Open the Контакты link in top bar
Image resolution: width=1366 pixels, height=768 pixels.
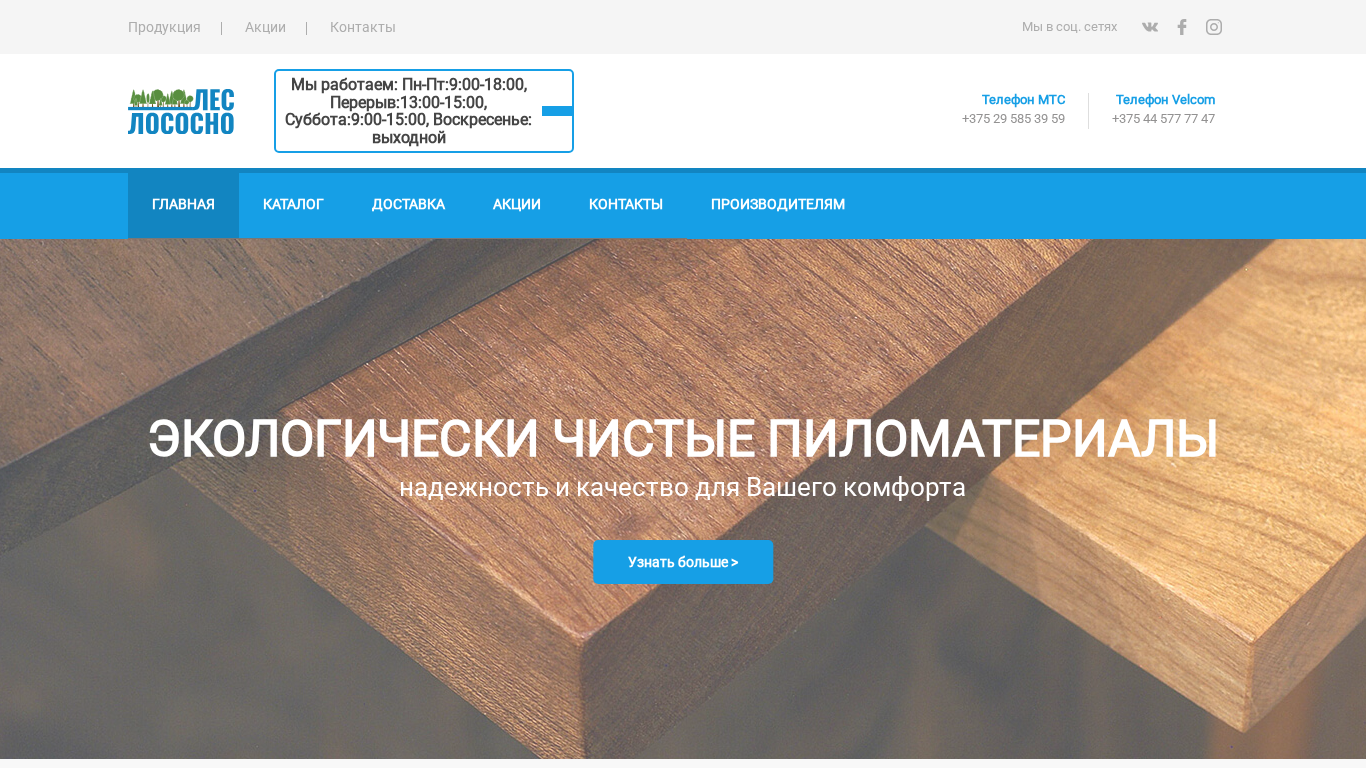tap(363, 27)
